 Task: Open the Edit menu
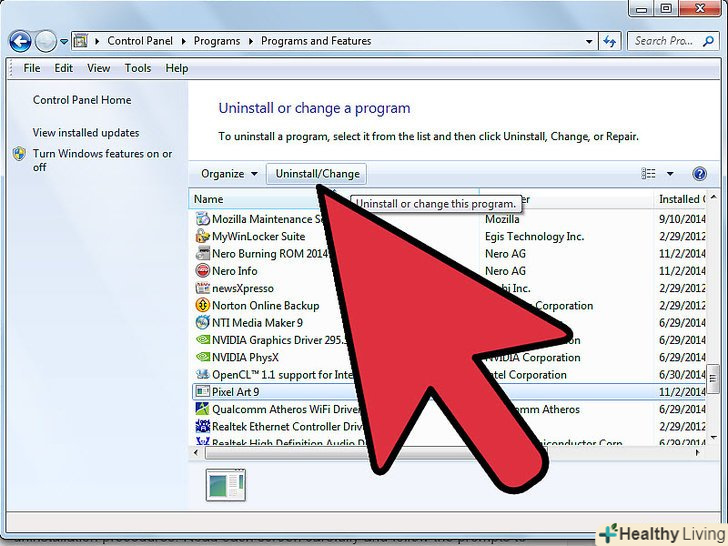64,68
